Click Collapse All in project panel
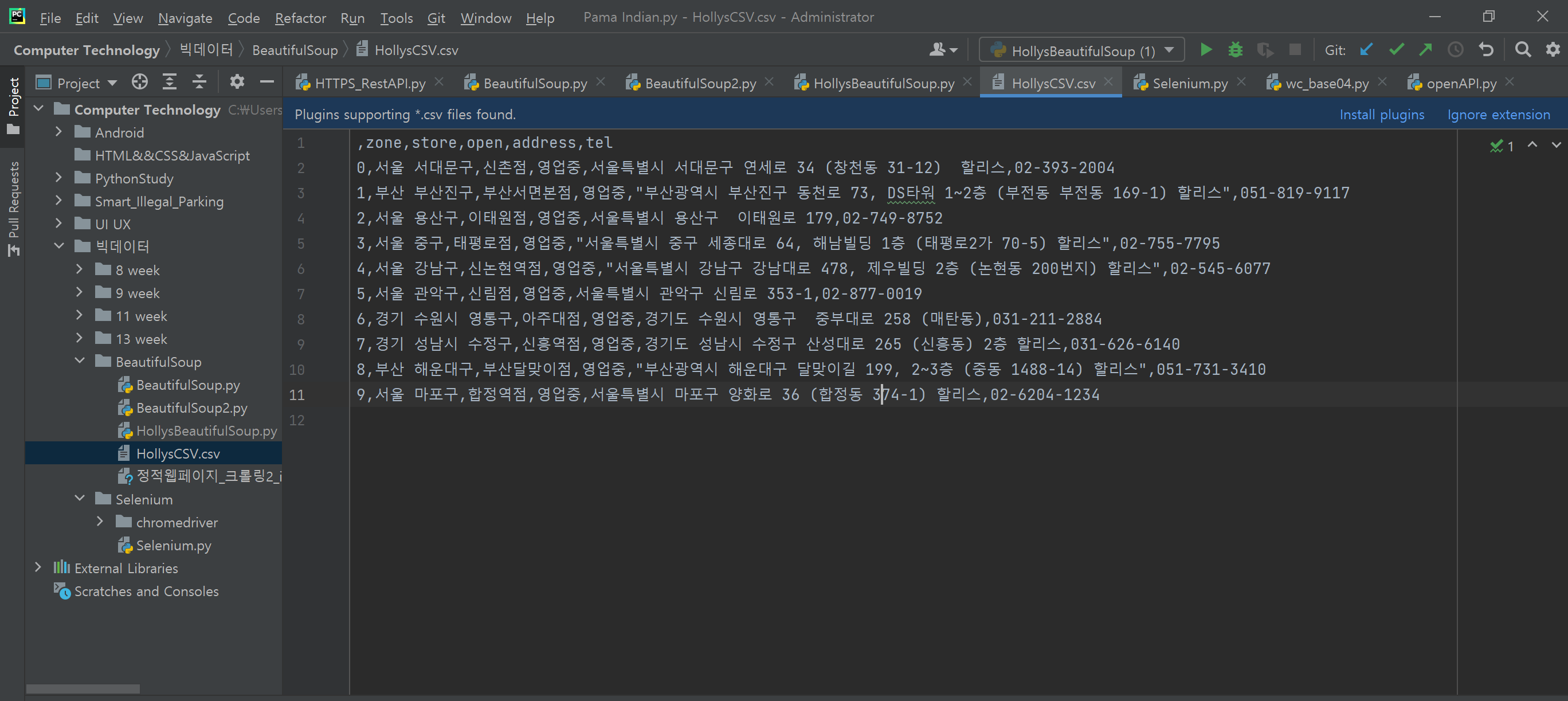The height and width of the screenshot is (701, 1568). pos(199,82)
